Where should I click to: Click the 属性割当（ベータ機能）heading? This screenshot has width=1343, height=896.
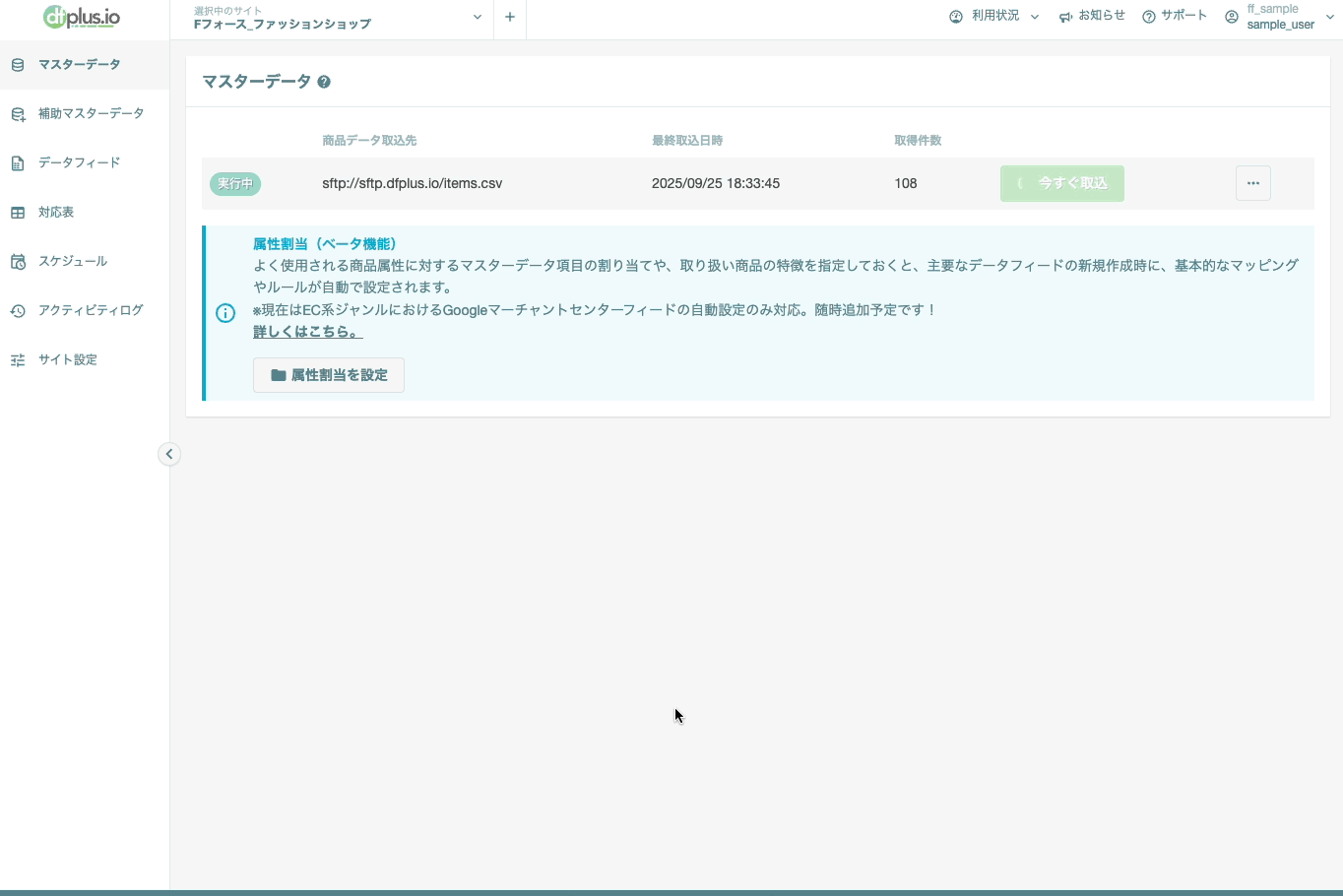324,244
